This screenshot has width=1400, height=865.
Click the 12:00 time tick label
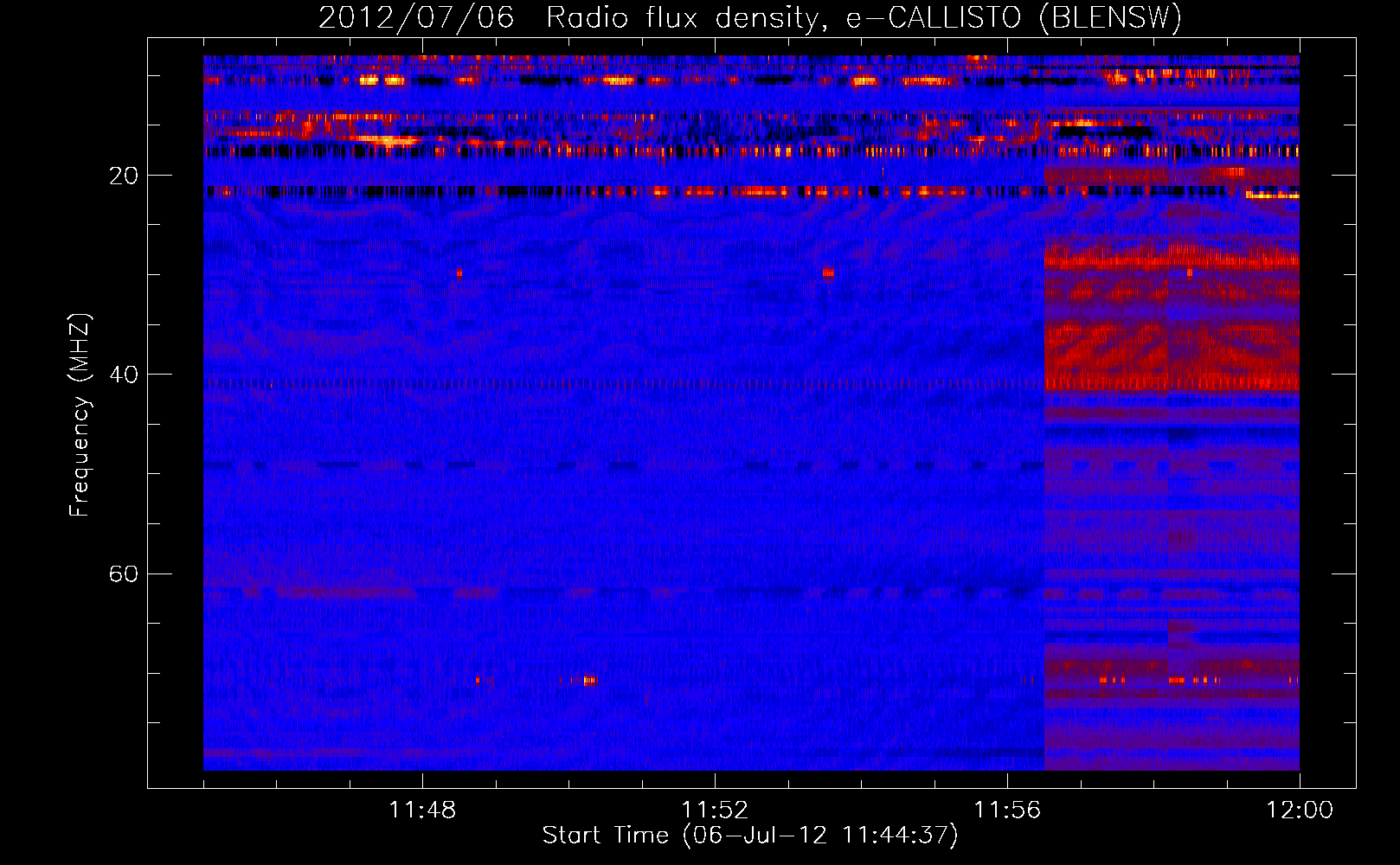tap(1300, 810)
